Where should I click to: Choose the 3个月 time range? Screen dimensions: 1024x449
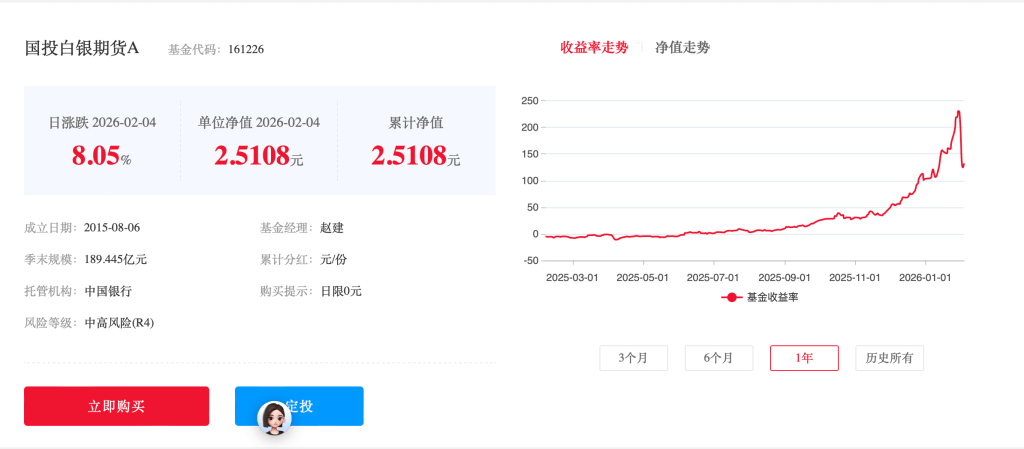[x=633, y=358]
